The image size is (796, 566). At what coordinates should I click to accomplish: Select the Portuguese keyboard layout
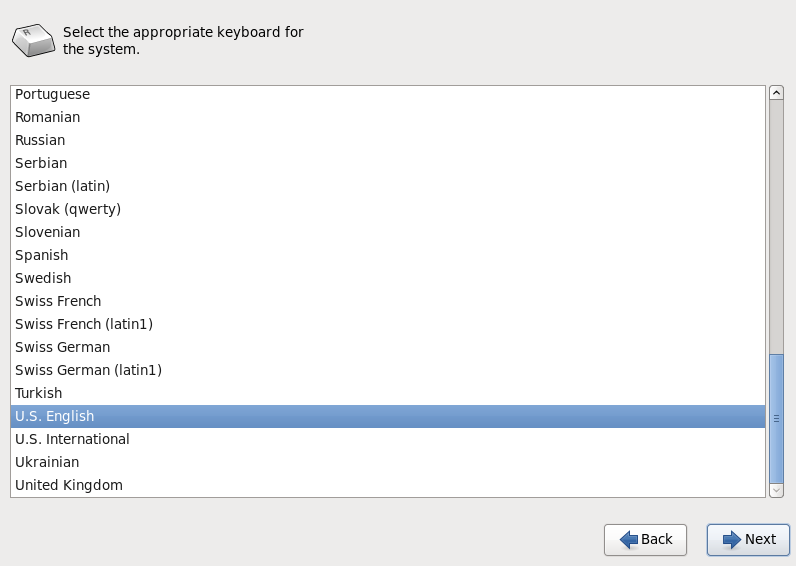(x=388, y=94)
